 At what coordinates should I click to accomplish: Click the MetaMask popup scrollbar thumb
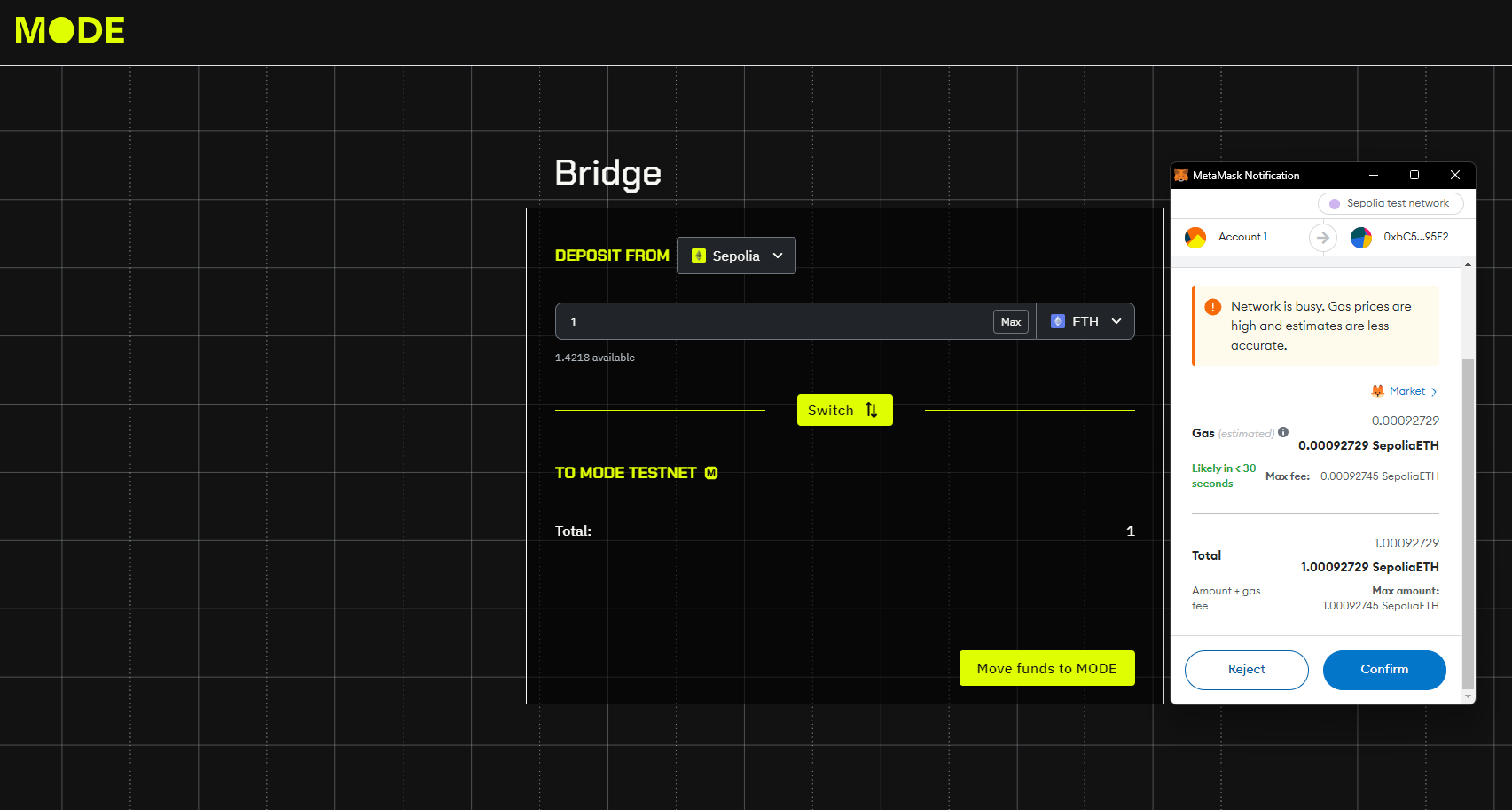click(1468, 523)
